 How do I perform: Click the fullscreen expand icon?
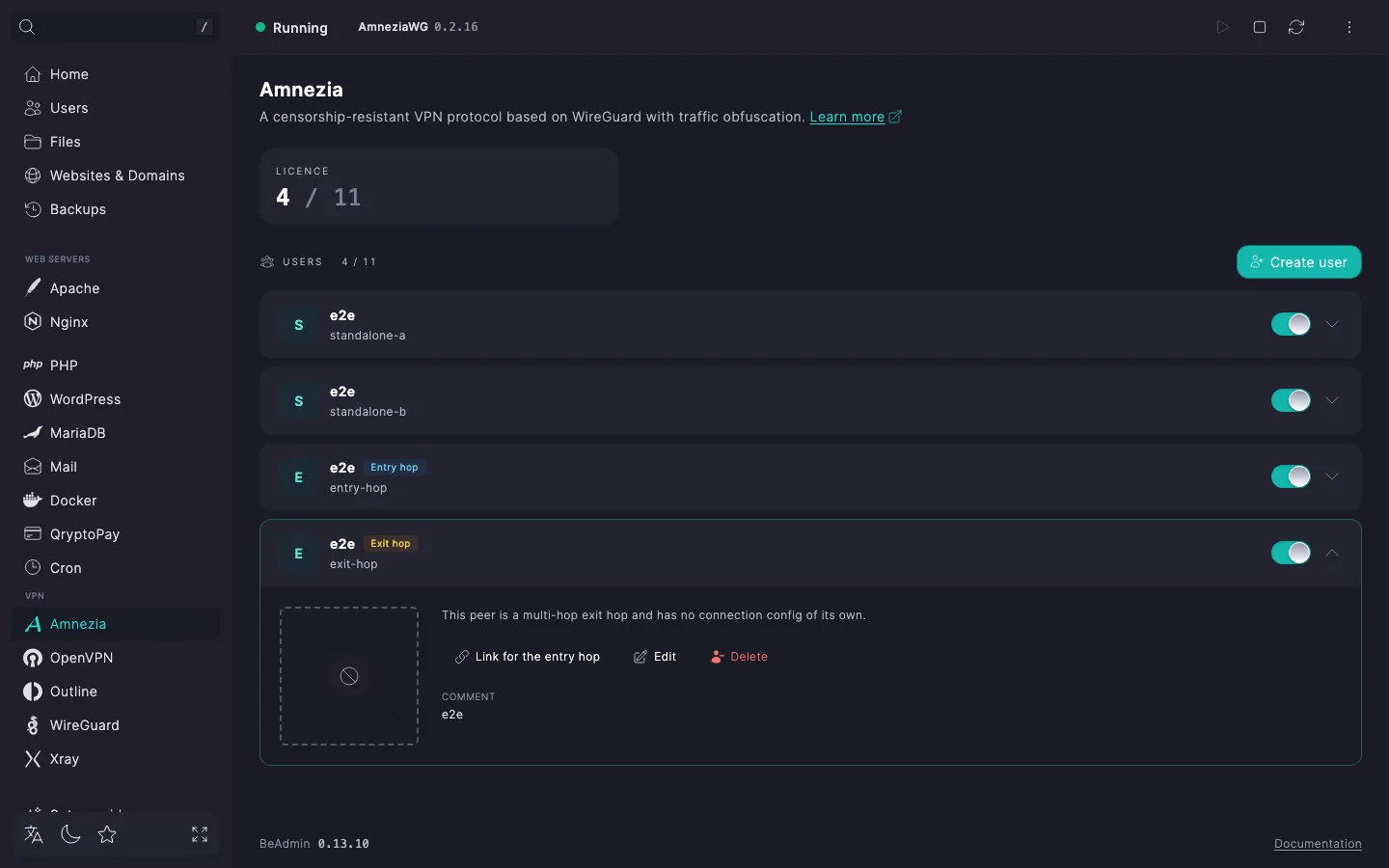(x=200, y=834)
